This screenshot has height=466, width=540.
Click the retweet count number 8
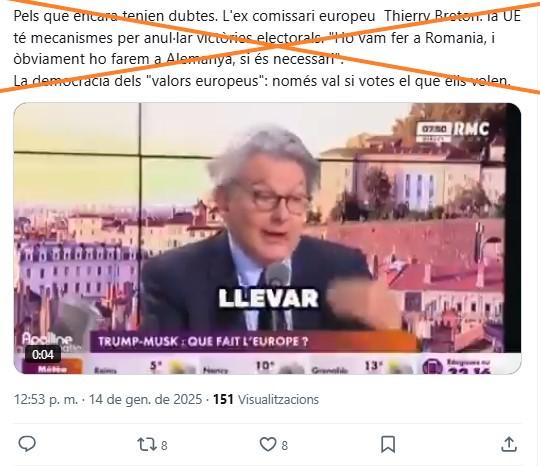pyautogui.click(x=164, y=445)
